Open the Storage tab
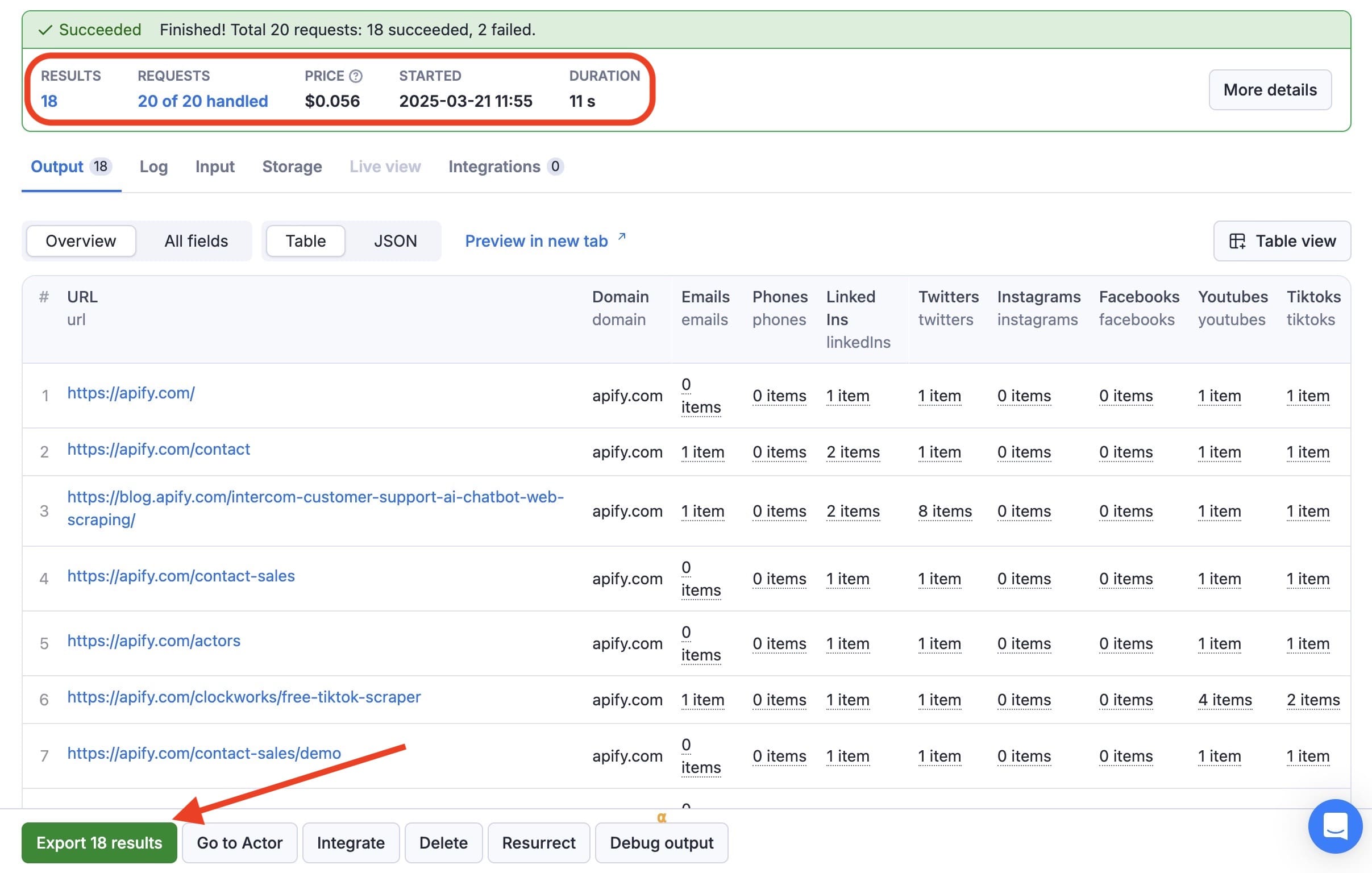The width and height of the screenshot is (1372, 873). click(292, 167)
